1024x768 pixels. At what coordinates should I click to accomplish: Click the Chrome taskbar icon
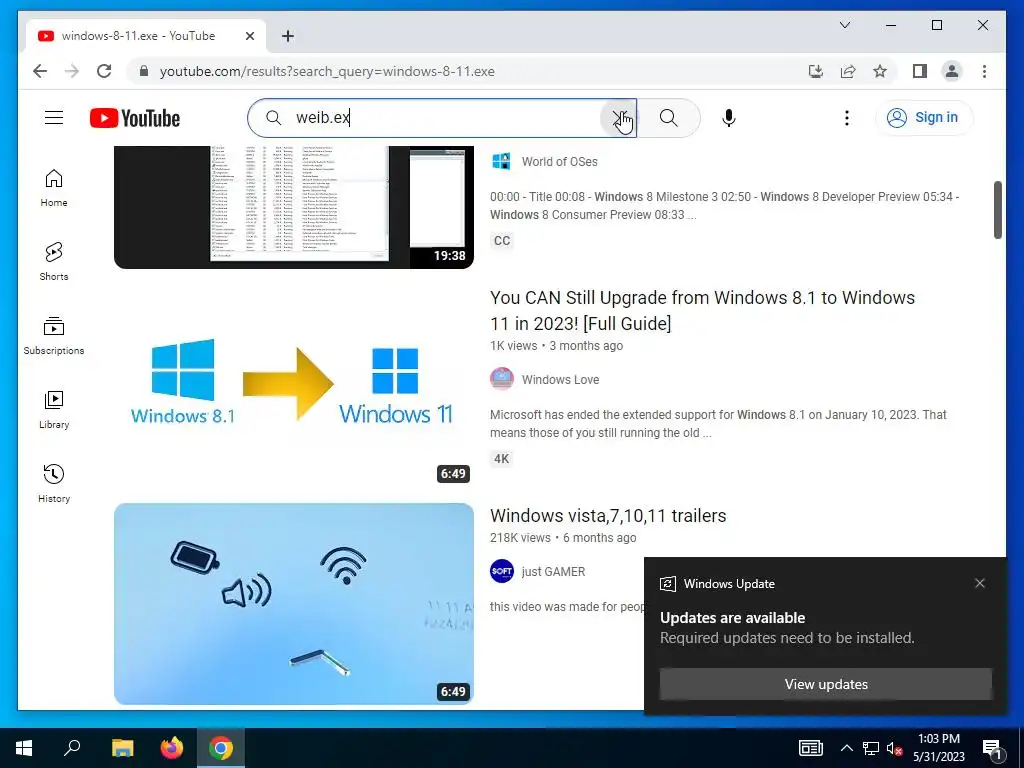[x=221, y=748]
